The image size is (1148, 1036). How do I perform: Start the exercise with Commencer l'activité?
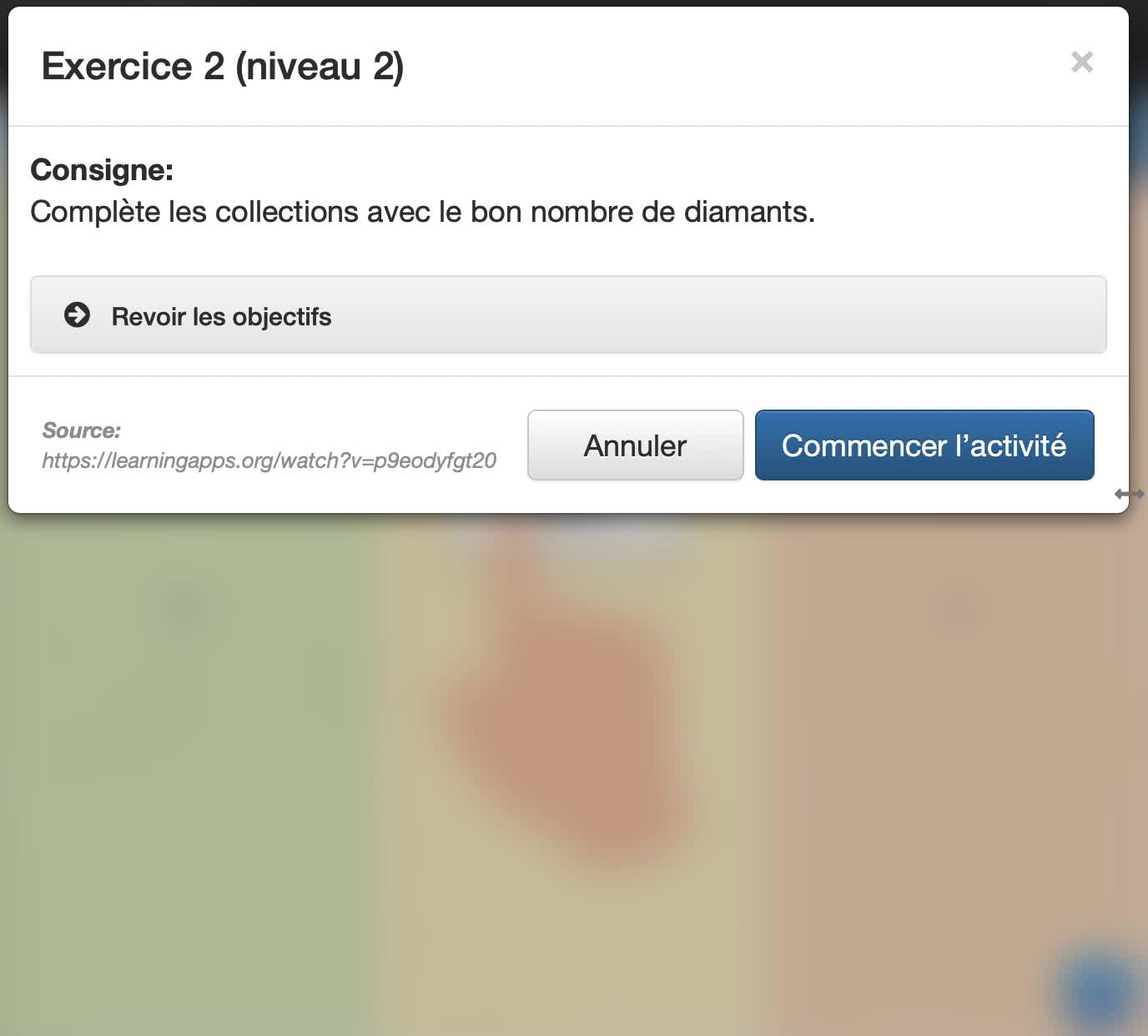click(x=924, y=445)
